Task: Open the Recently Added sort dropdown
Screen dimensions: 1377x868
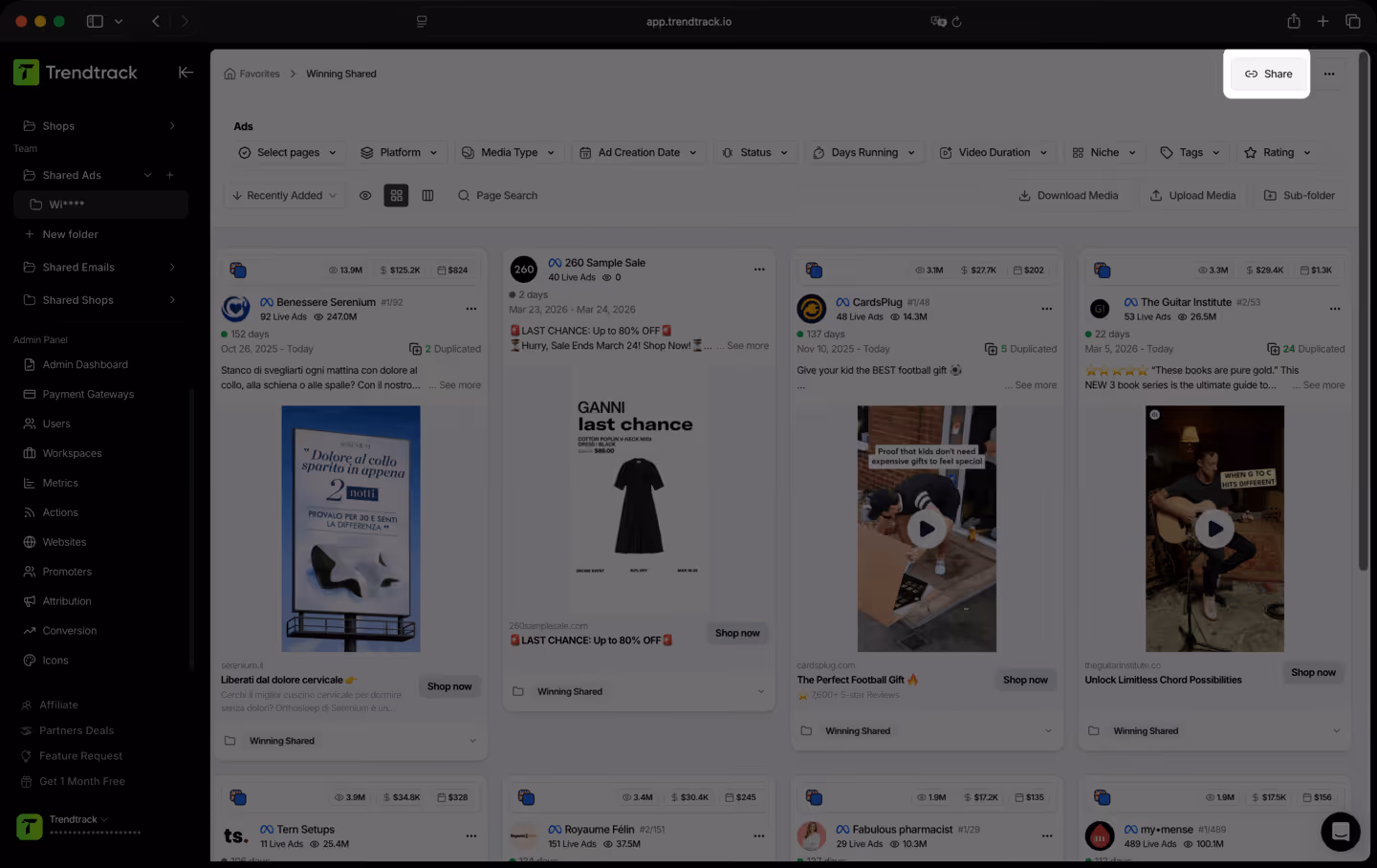Action: (x=283, y=195)
